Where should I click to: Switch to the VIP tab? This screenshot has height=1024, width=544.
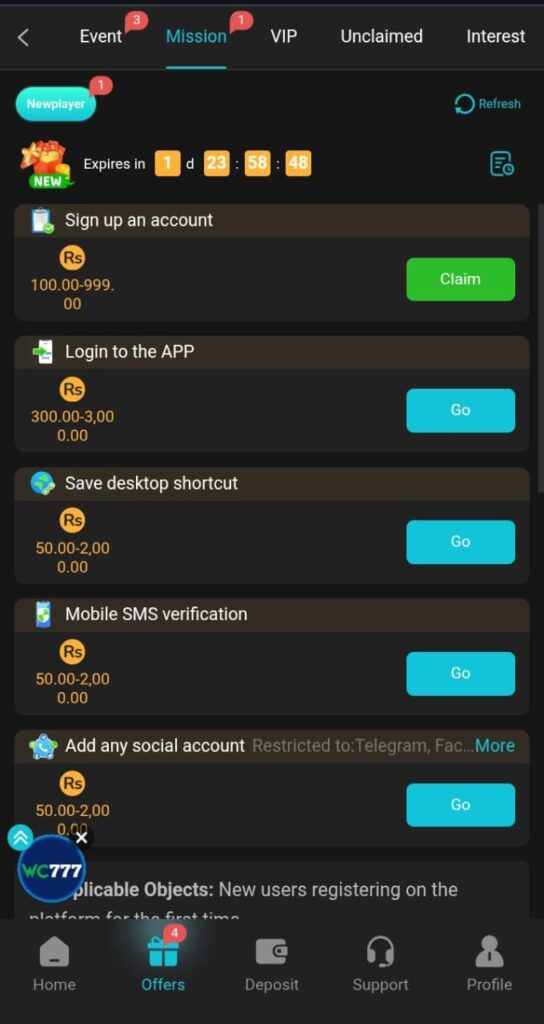[283, 37]
